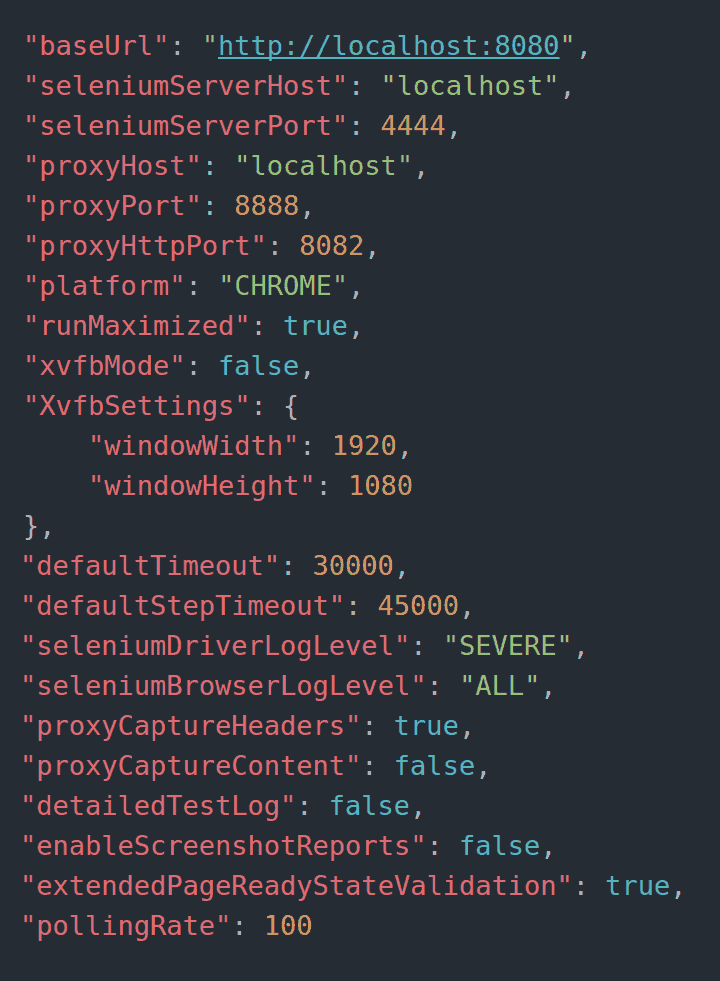The image size is (720, 981).
Task: Open the http://localhost:8080 link
Action: tap(388, 46)
